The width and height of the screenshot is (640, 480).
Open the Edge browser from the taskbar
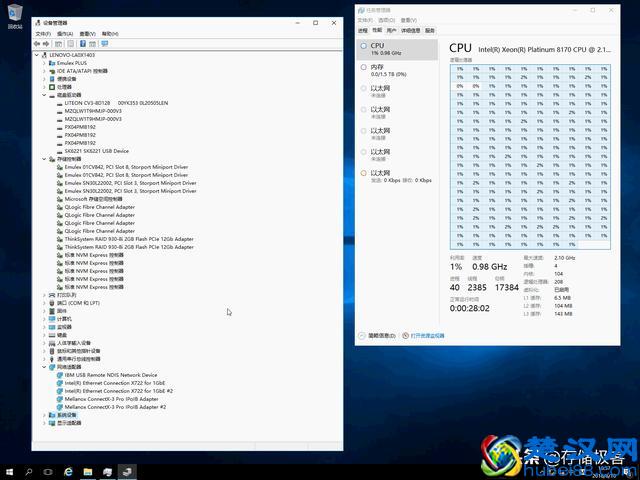pos(68,470)
